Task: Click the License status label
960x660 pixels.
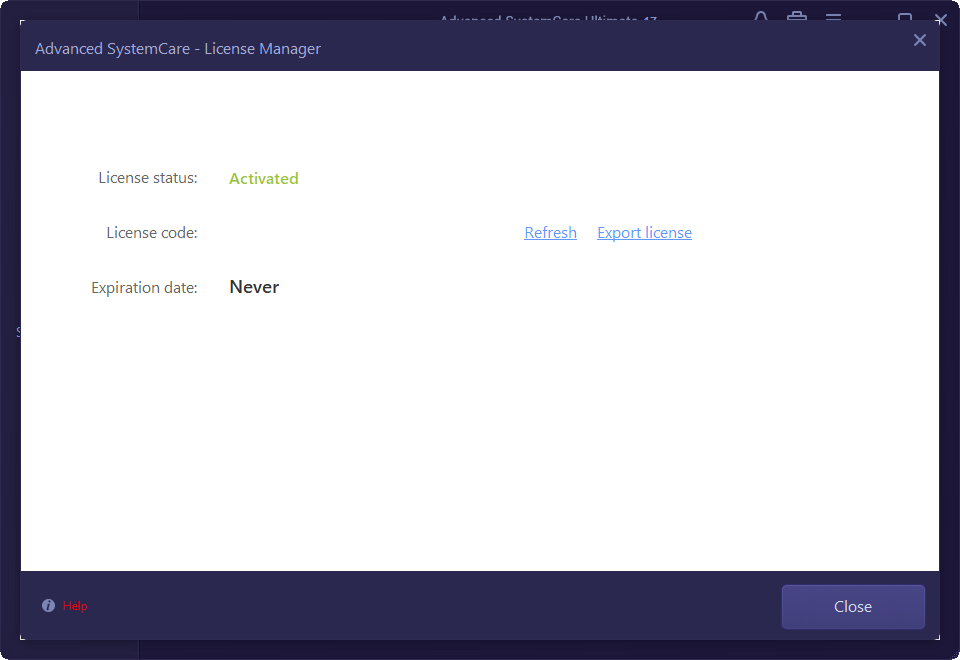Action: pyautogui.click(x=148, y=178)
